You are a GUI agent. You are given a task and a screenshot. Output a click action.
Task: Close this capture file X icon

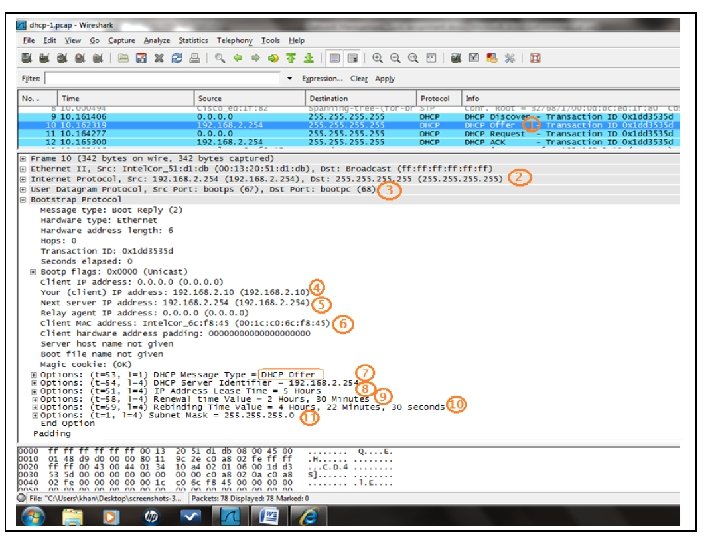tap(159, 58)
